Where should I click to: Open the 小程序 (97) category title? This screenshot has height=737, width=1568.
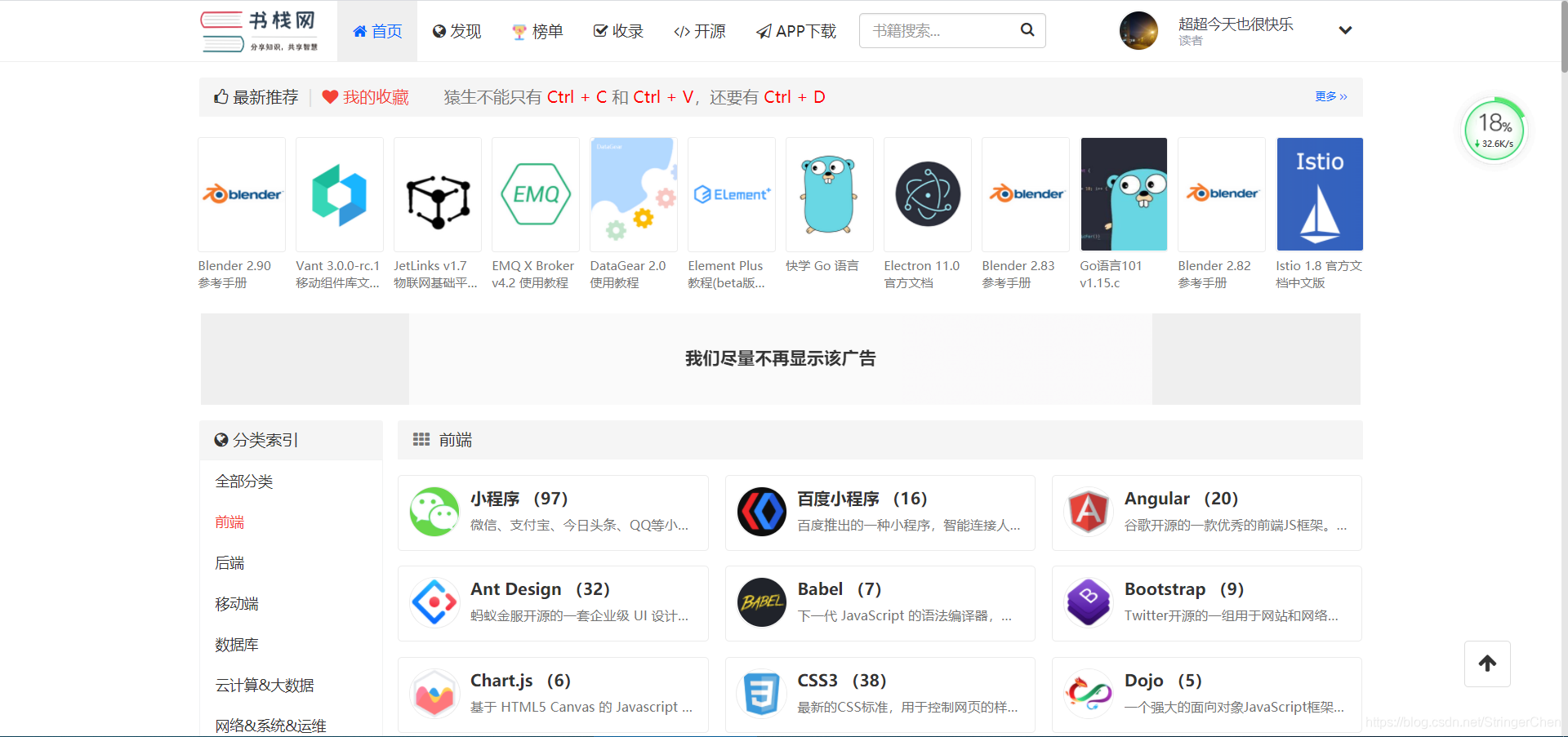click(519, 499)
